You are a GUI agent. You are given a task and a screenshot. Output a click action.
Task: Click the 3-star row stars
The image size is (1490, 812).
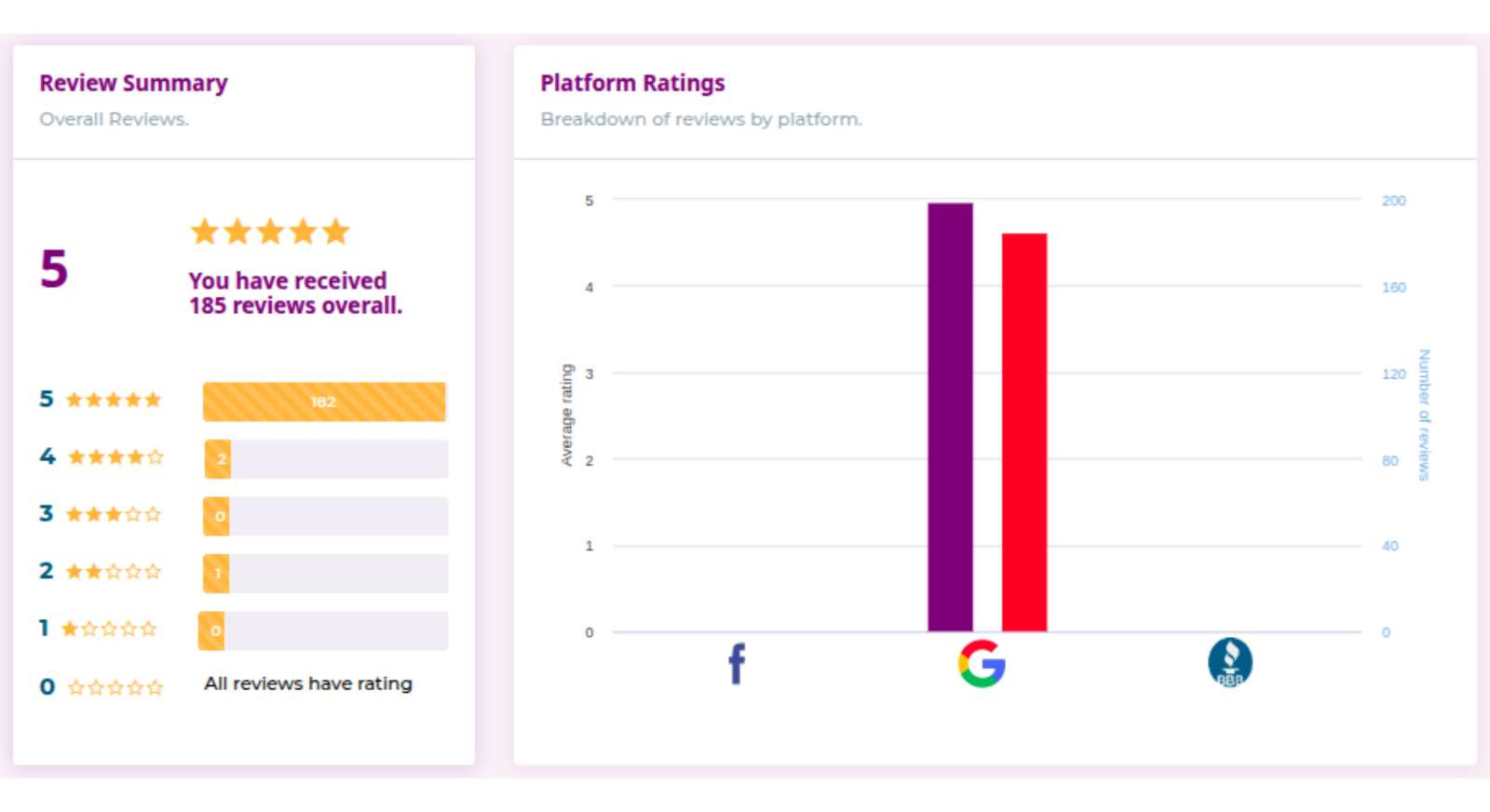pos(114,514)
